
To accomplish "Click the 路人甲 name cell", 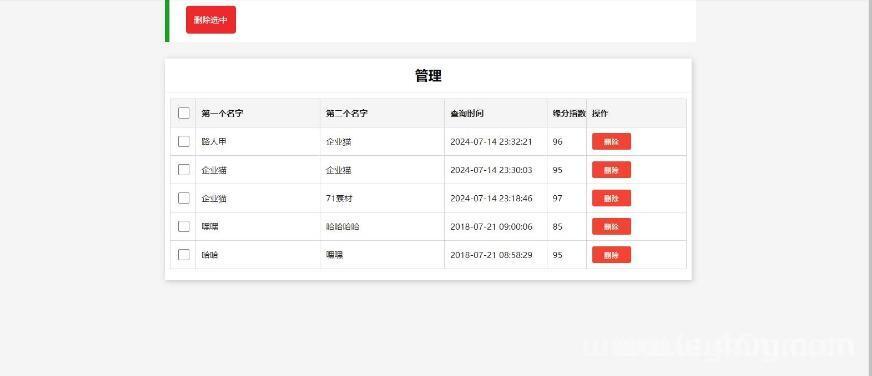I will [214, 142].
